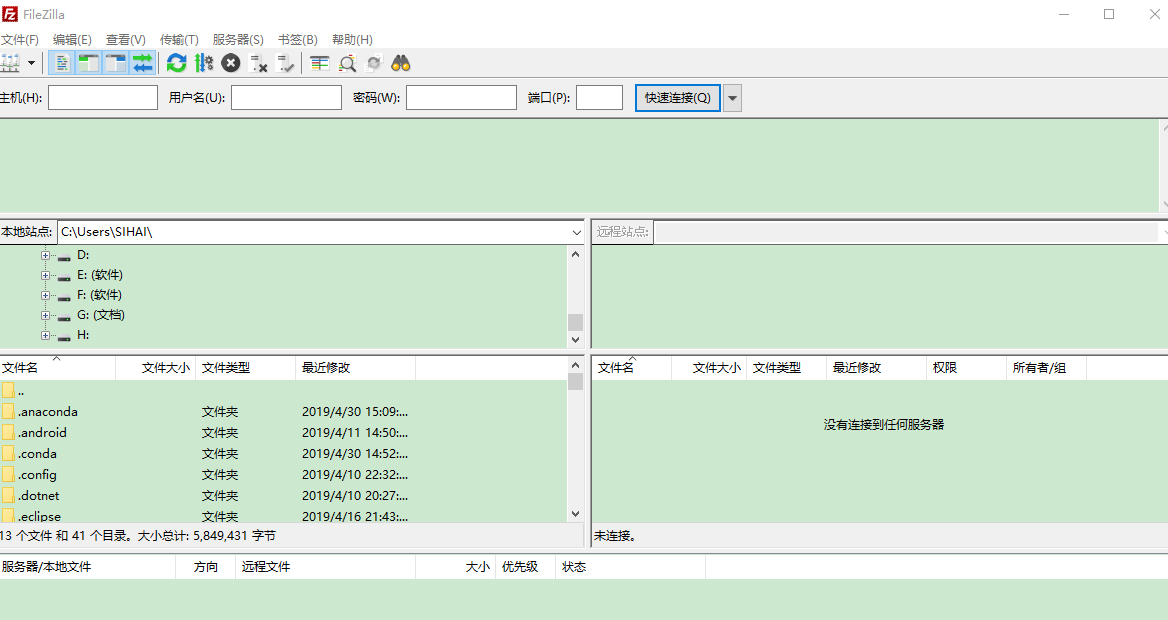Click the scroll thumb in local tree scrollbar
The width and height of the screenshot is (1168, 620).
point(575,322)
